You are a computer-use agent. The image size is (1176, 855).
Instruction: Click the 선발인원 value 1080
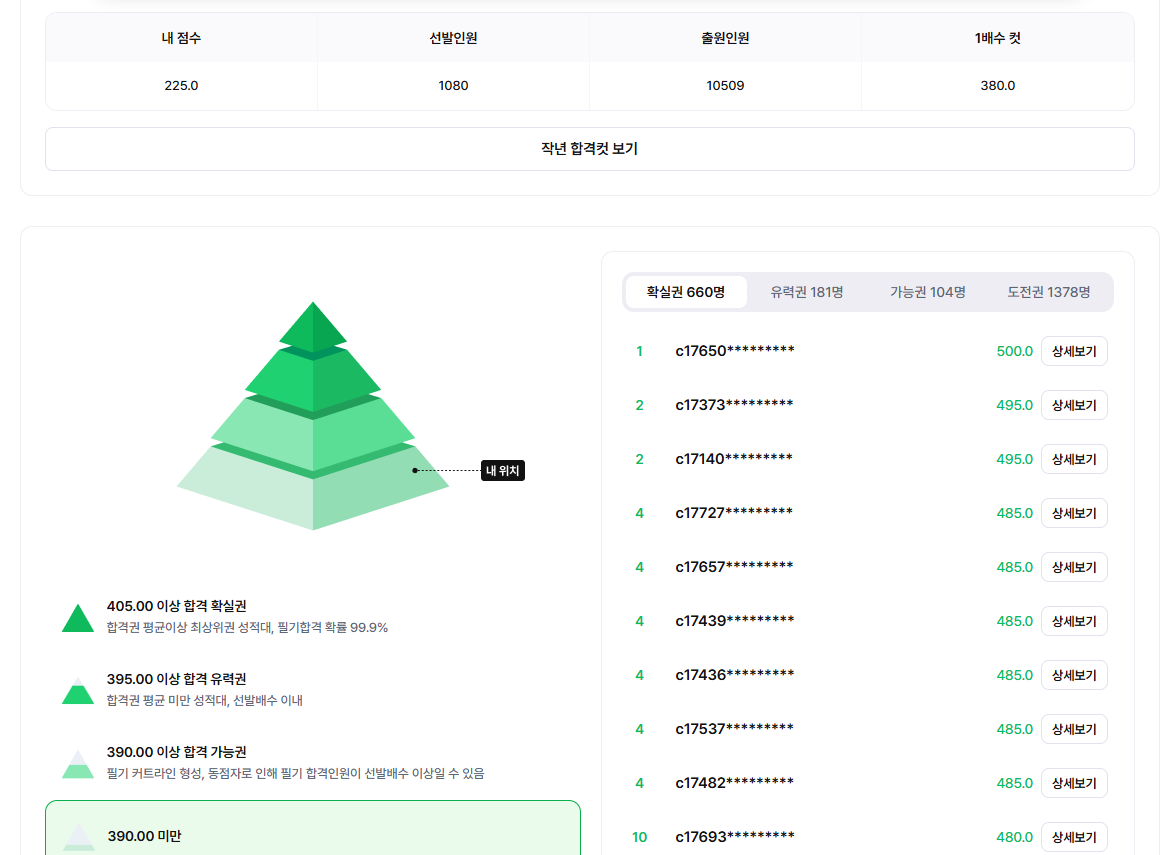pos(453,86)
